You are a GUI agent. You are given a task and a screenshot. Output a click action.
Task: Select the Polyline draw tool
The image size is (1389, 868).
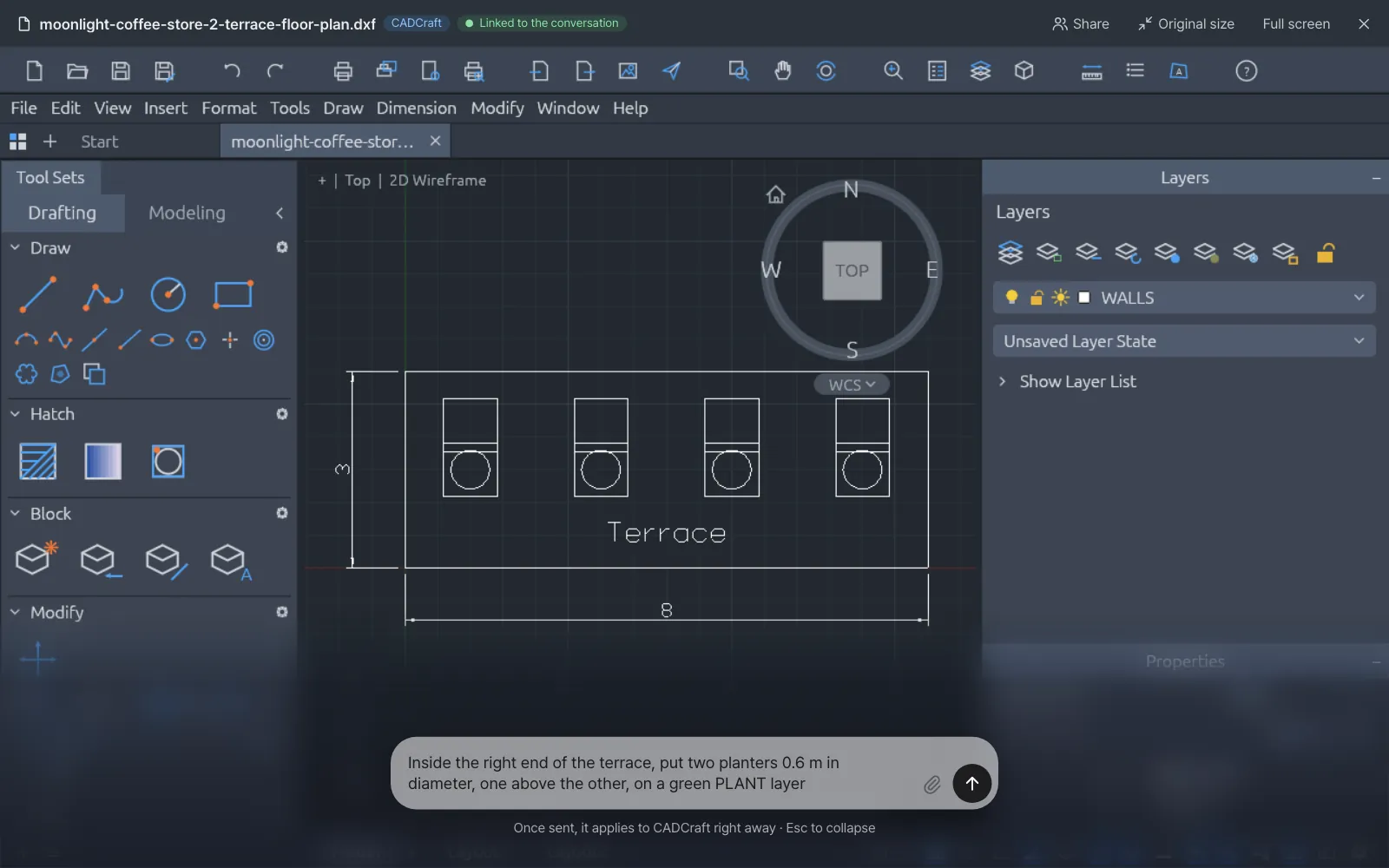click(102, 295)
